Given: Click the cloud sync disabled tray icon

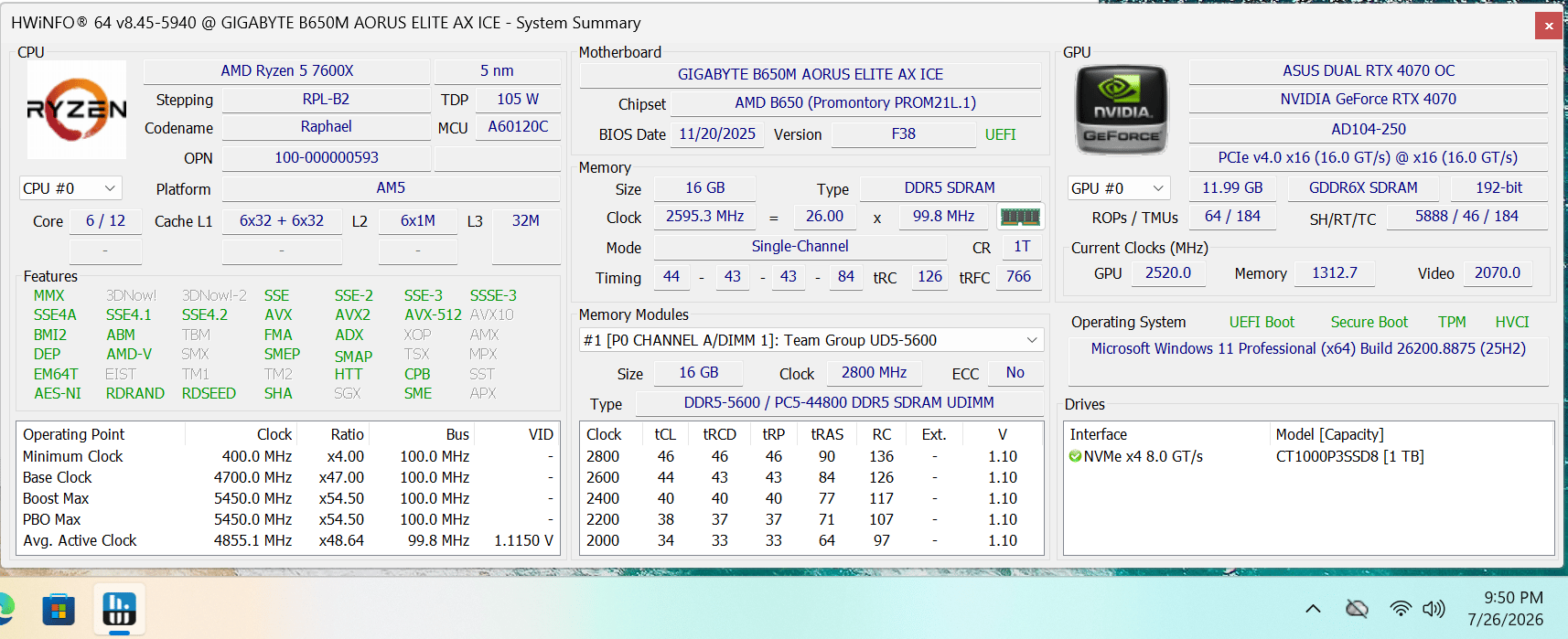Looking at the screenshot, I should [1357, 609].
